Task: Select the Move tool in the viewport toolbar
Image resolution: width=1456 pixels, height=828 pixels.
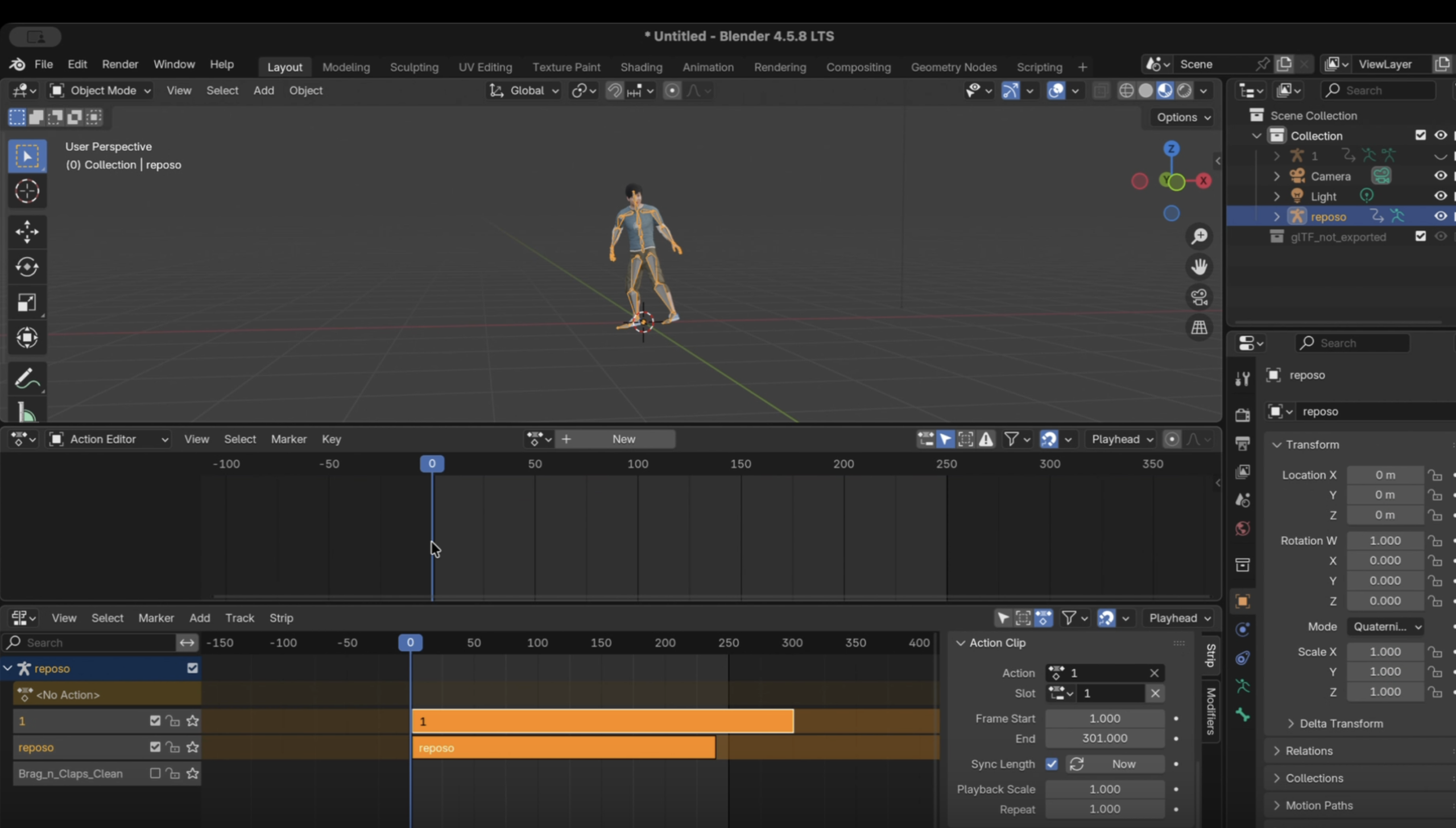Action: click(x=27, y=232)
